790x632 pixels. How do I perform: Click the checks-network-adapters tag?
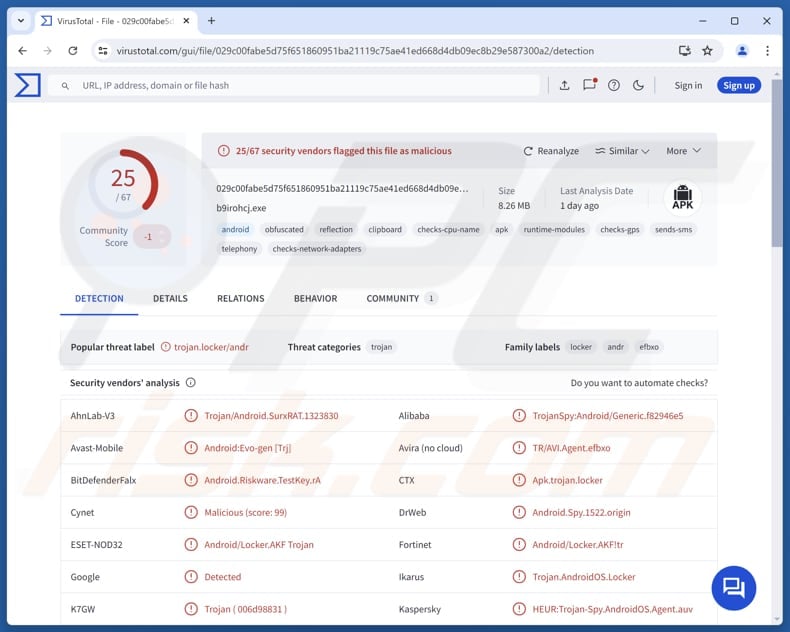click(x=317, y=249)
